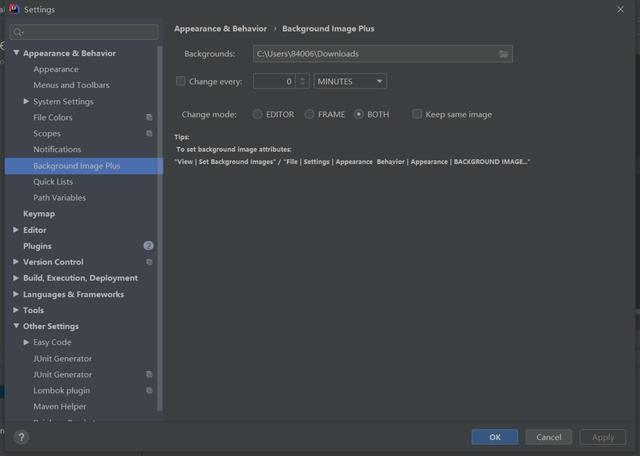Screen dimensions: 640x456
Task: Enable the Change every checkbox
Action: 180,81
